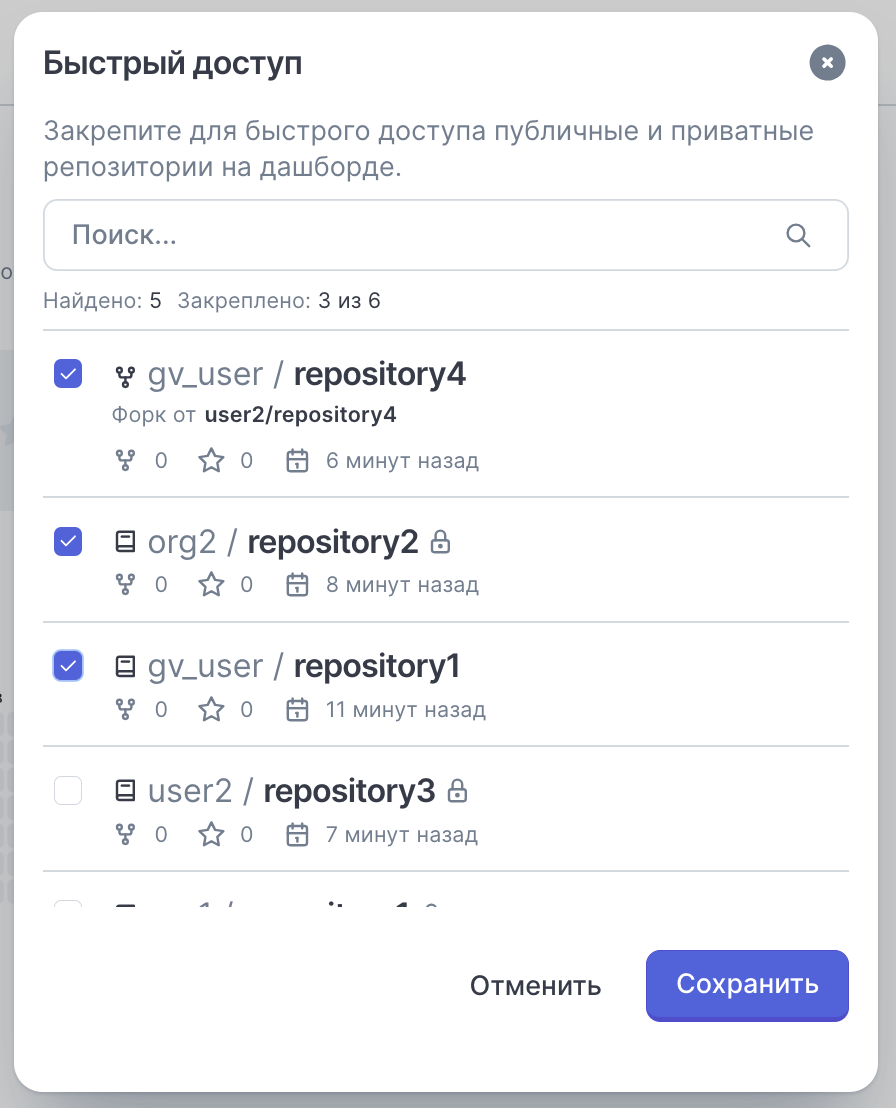Check the user2 / repository3 checkbox
896x1108 pixels.
(x=68, y=791)
